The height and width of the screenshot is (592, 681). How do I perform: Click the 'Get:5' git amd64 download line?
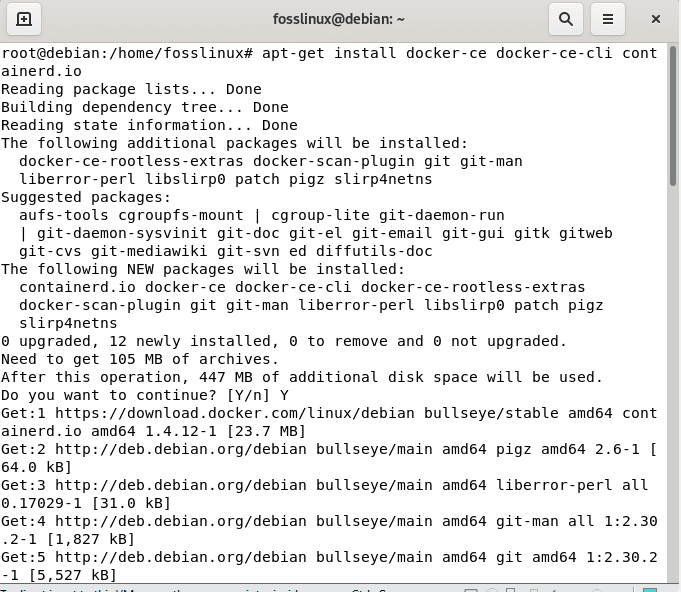coord(329,557)
